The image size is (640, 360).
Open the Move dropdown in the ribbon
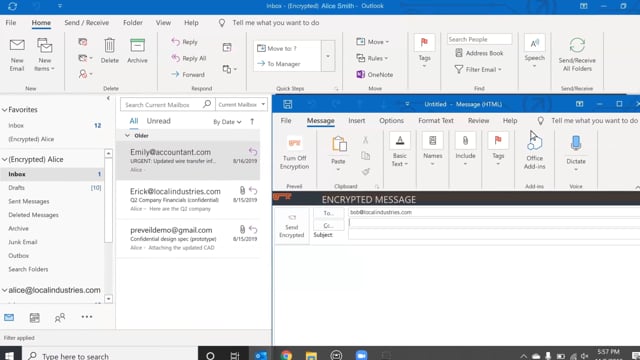pyautogui.click(x=373, y=42)
